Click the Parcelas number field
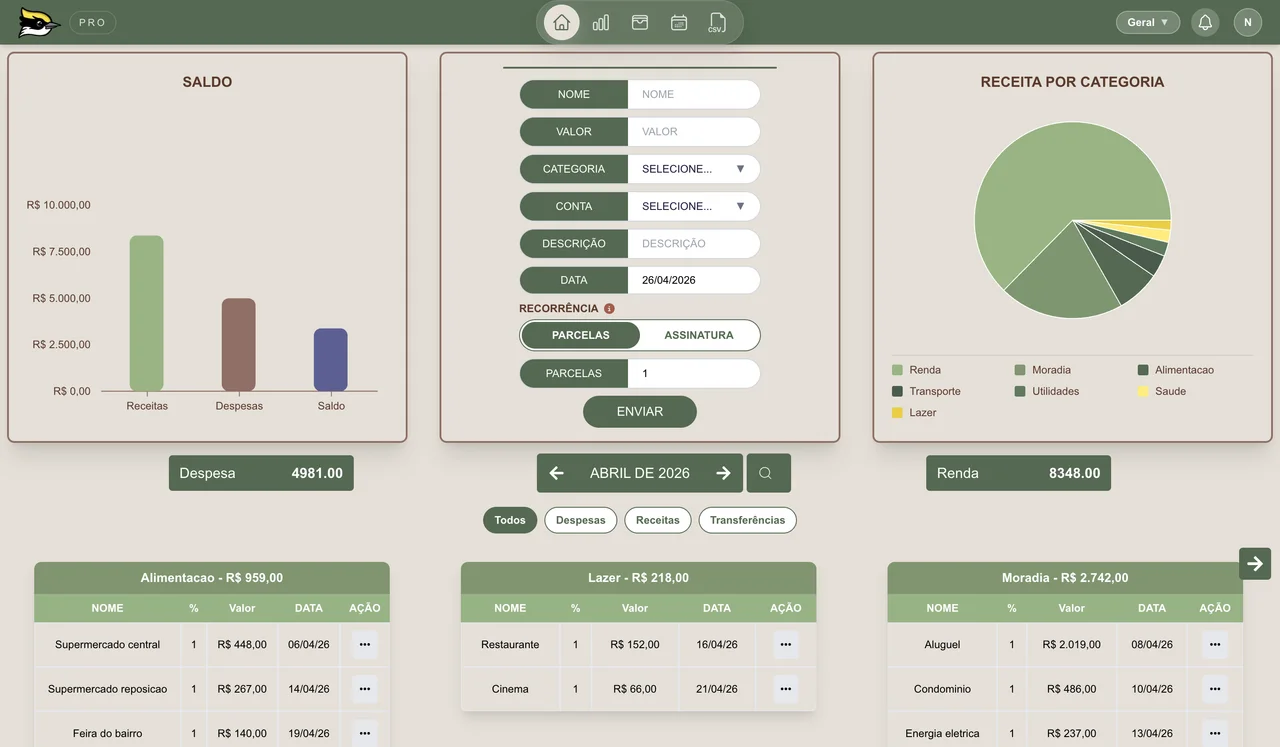The width and height of the screenshot is (1280, 747). 694,373
